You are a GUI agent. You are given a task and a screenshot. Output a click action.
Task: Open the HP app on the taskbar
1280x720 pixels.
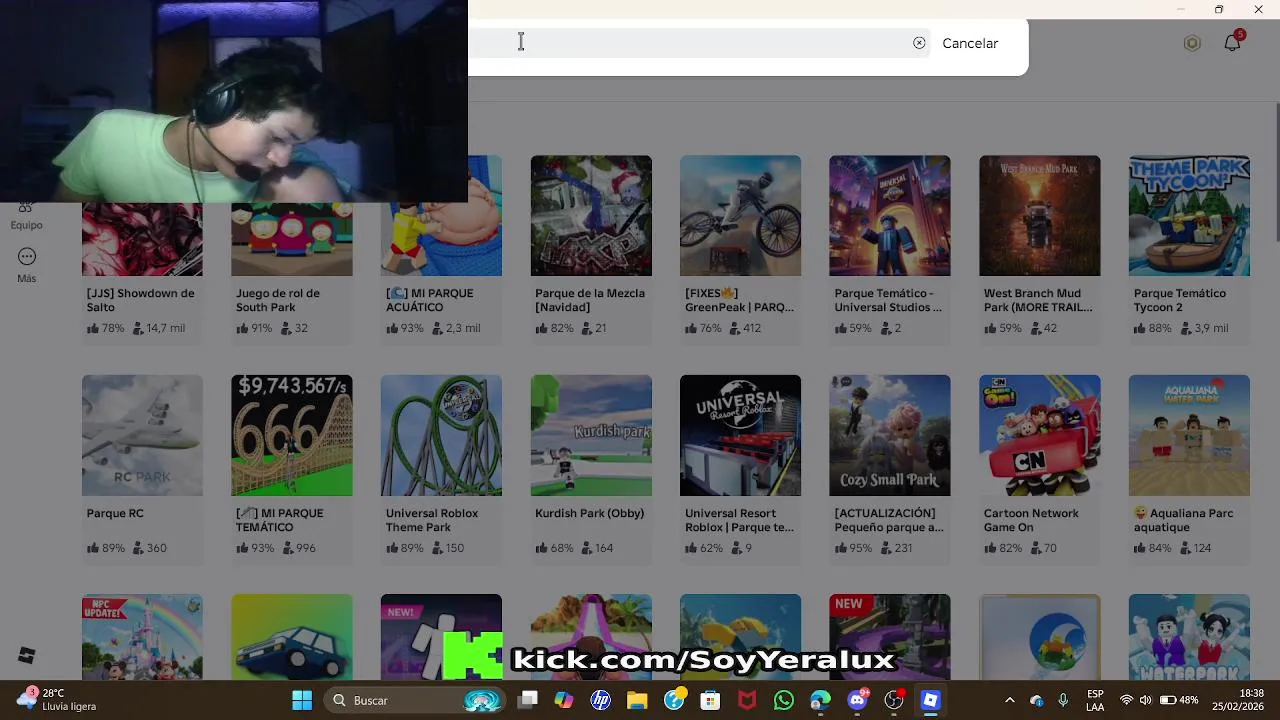(x=601, y=700)
